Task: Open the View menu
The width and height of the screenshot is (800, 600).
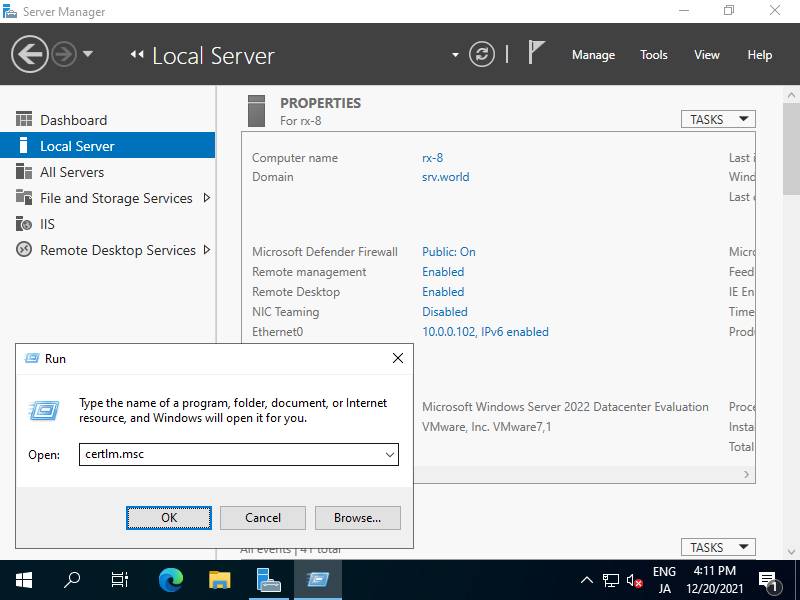Action: pos(707,55)
